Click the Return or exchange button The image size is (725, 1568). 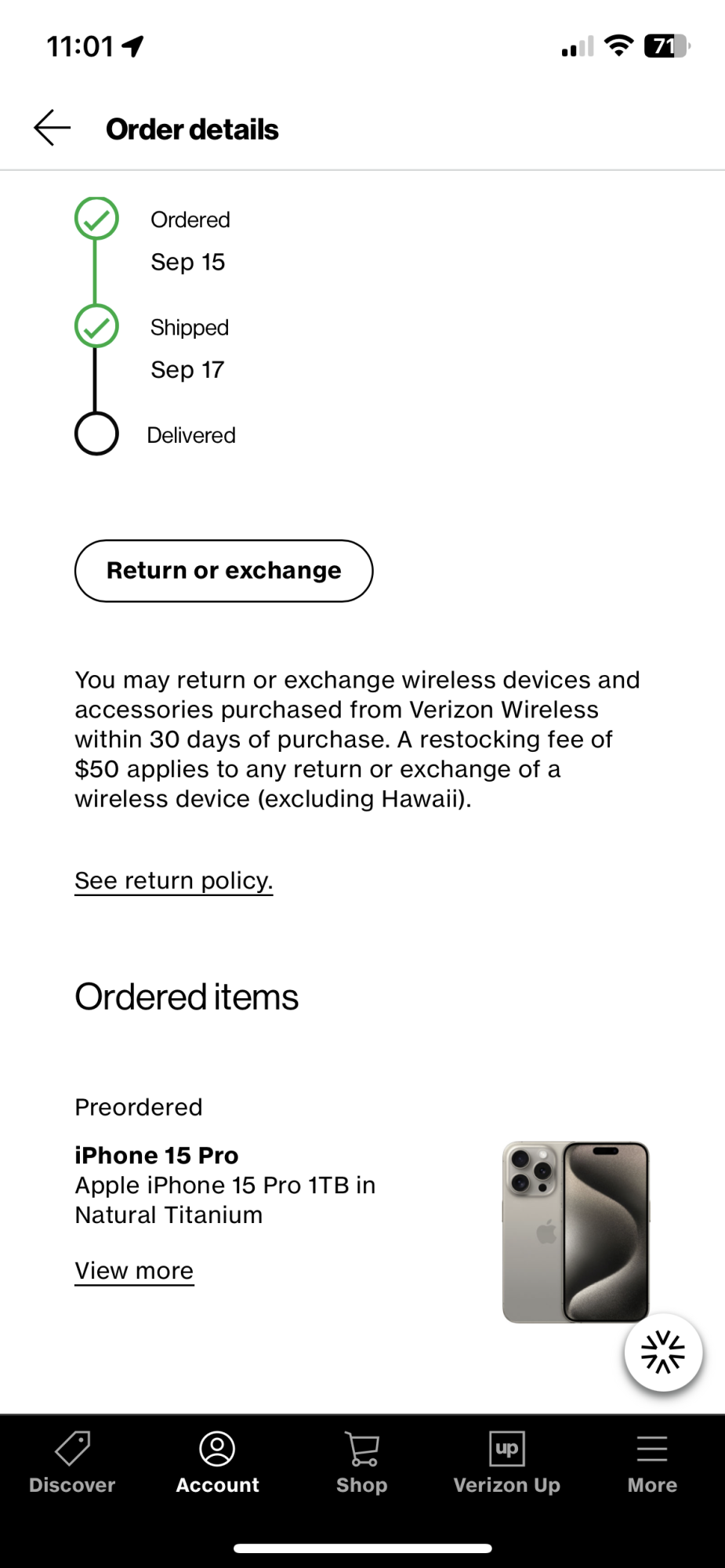(223, 571)
